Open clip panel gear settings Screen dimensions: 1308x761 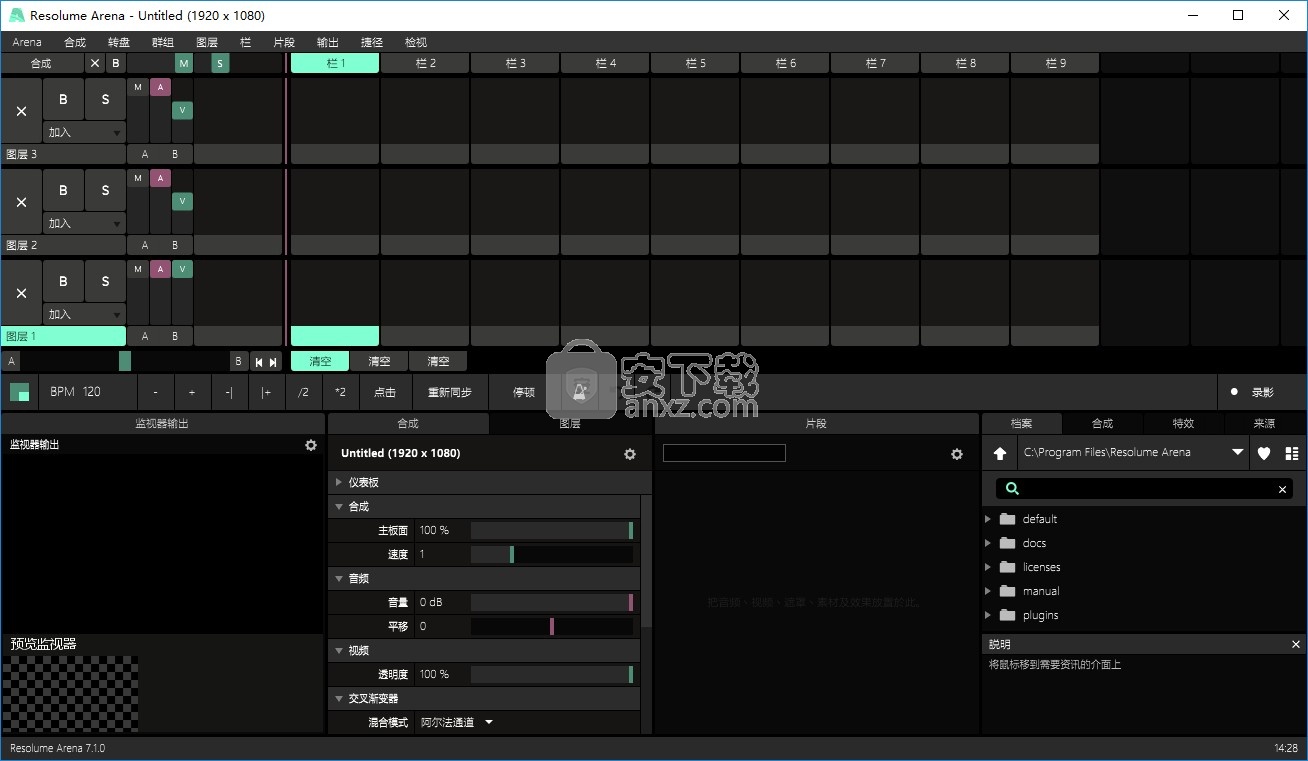957,454
